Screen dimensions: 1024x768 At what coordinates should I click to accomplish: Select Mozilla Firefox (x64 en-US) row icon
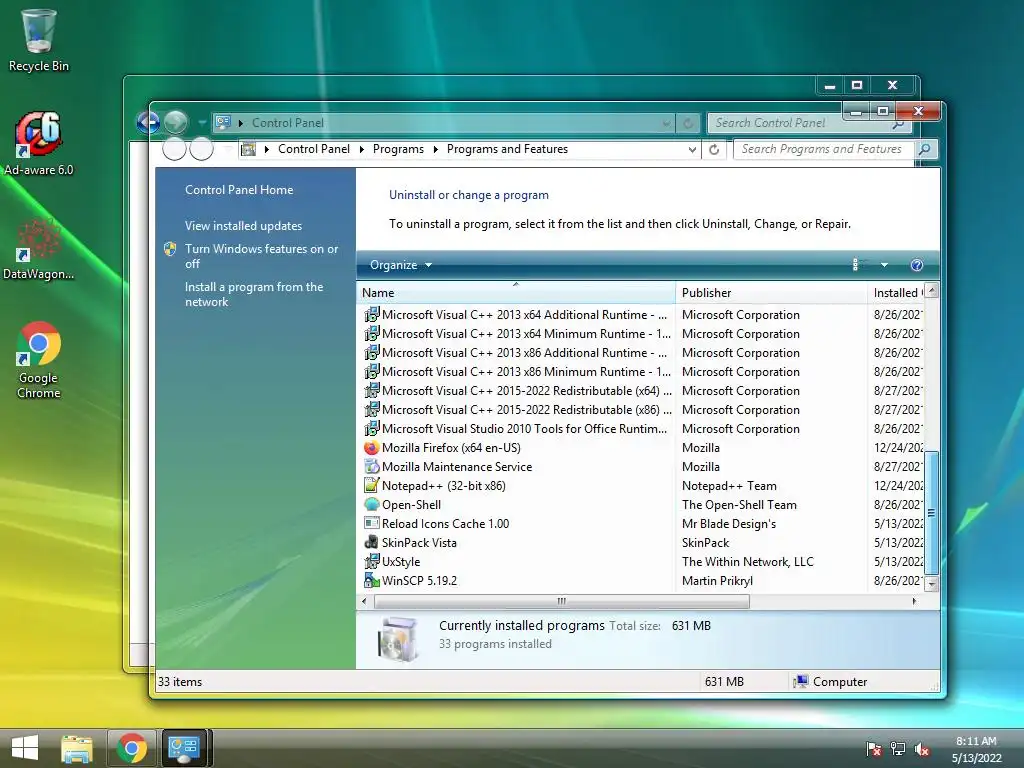pyautogui.click(x=372, y=447)
